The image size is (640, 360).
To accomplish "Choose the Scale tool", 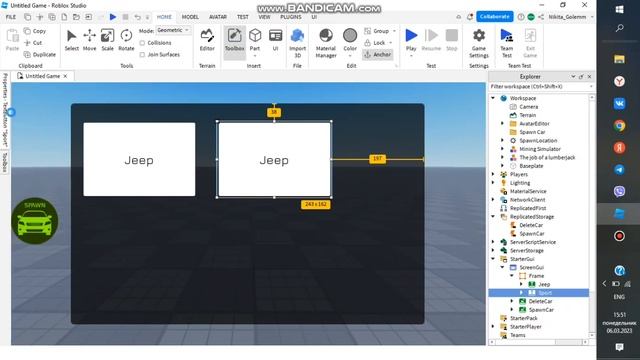I will (107, 40).
